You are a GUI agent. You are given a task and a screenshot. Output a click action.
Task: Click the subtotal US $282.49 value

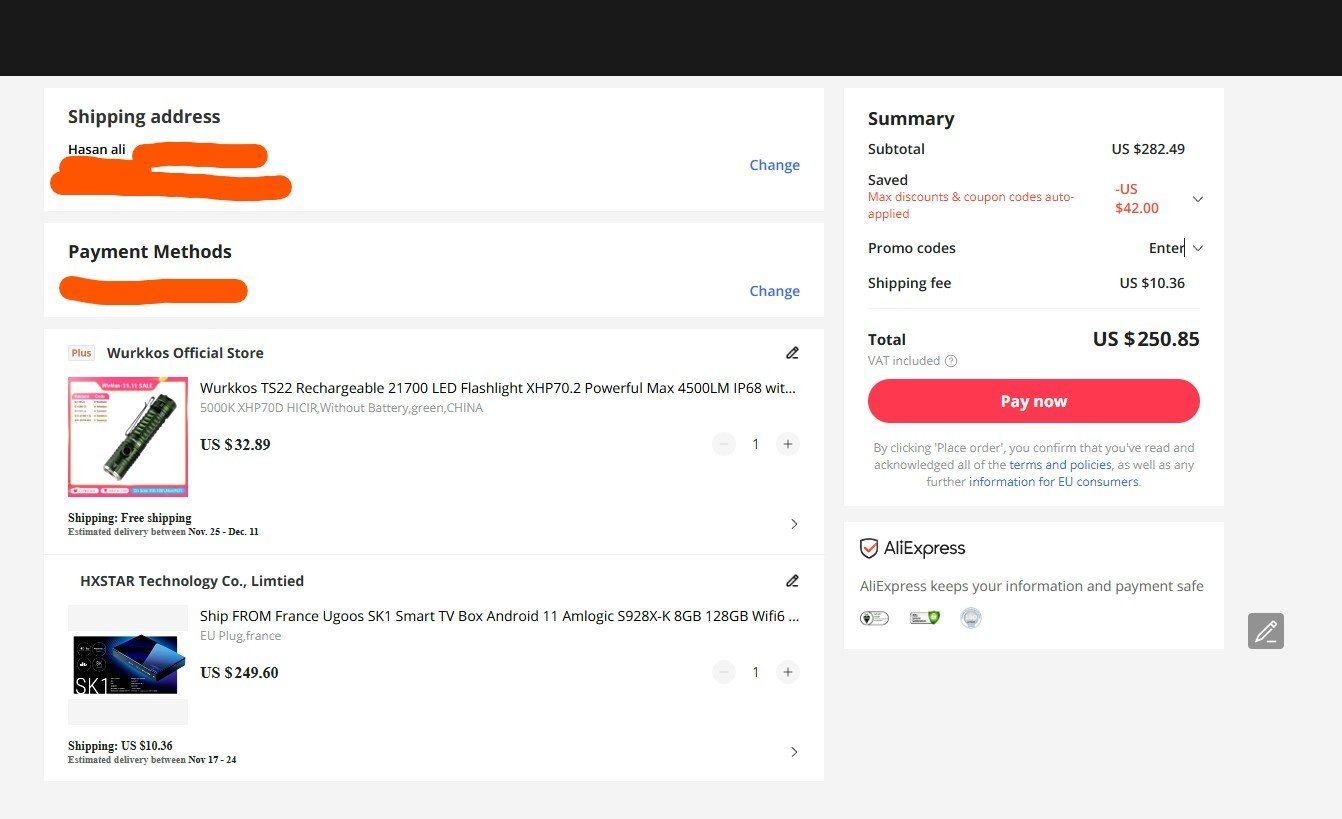point(1148,149)
